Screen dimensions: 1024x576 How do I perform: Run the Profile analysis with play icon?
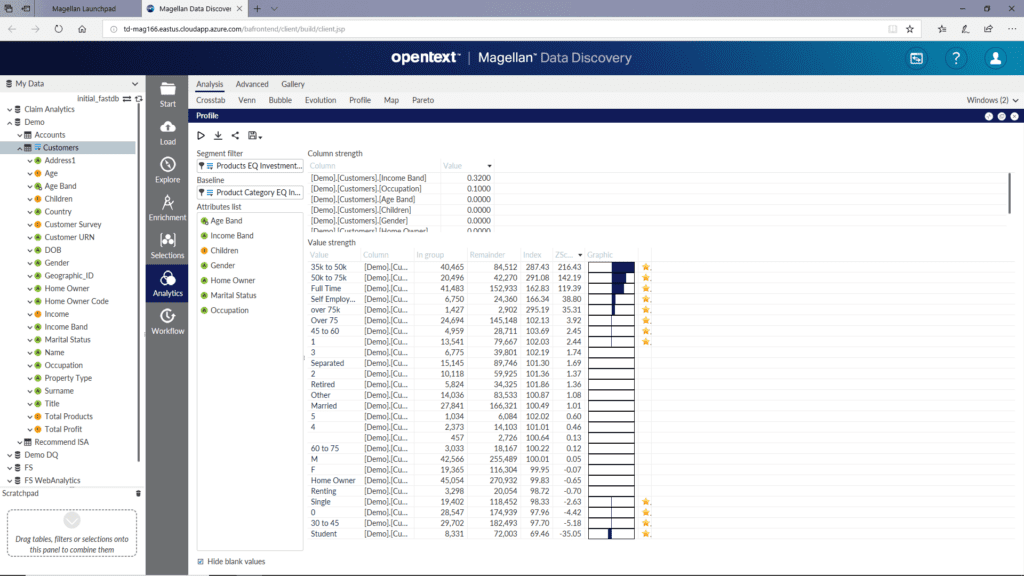tap(200, 136)
